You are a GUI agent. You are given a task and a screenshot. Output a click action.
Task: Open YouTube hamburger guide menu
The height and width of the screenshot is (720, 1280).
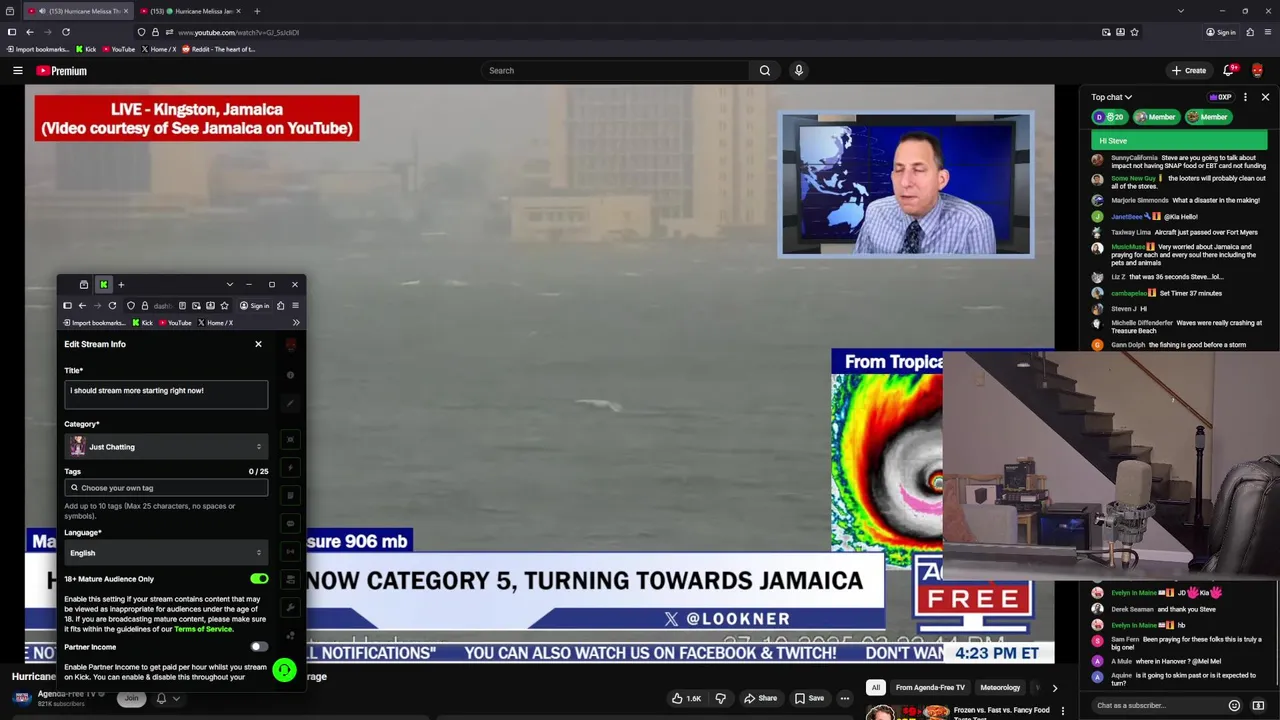tap(17, 71)
